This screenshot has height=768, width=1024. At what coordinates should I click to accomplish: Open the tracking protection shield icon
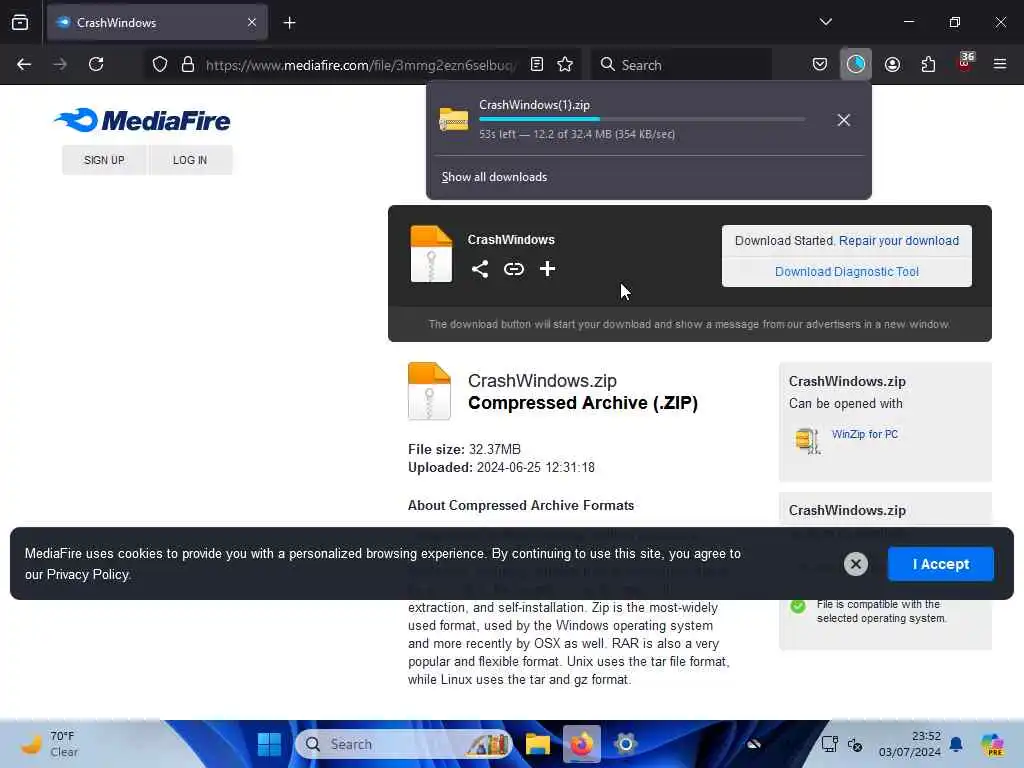tap(160, 64)
